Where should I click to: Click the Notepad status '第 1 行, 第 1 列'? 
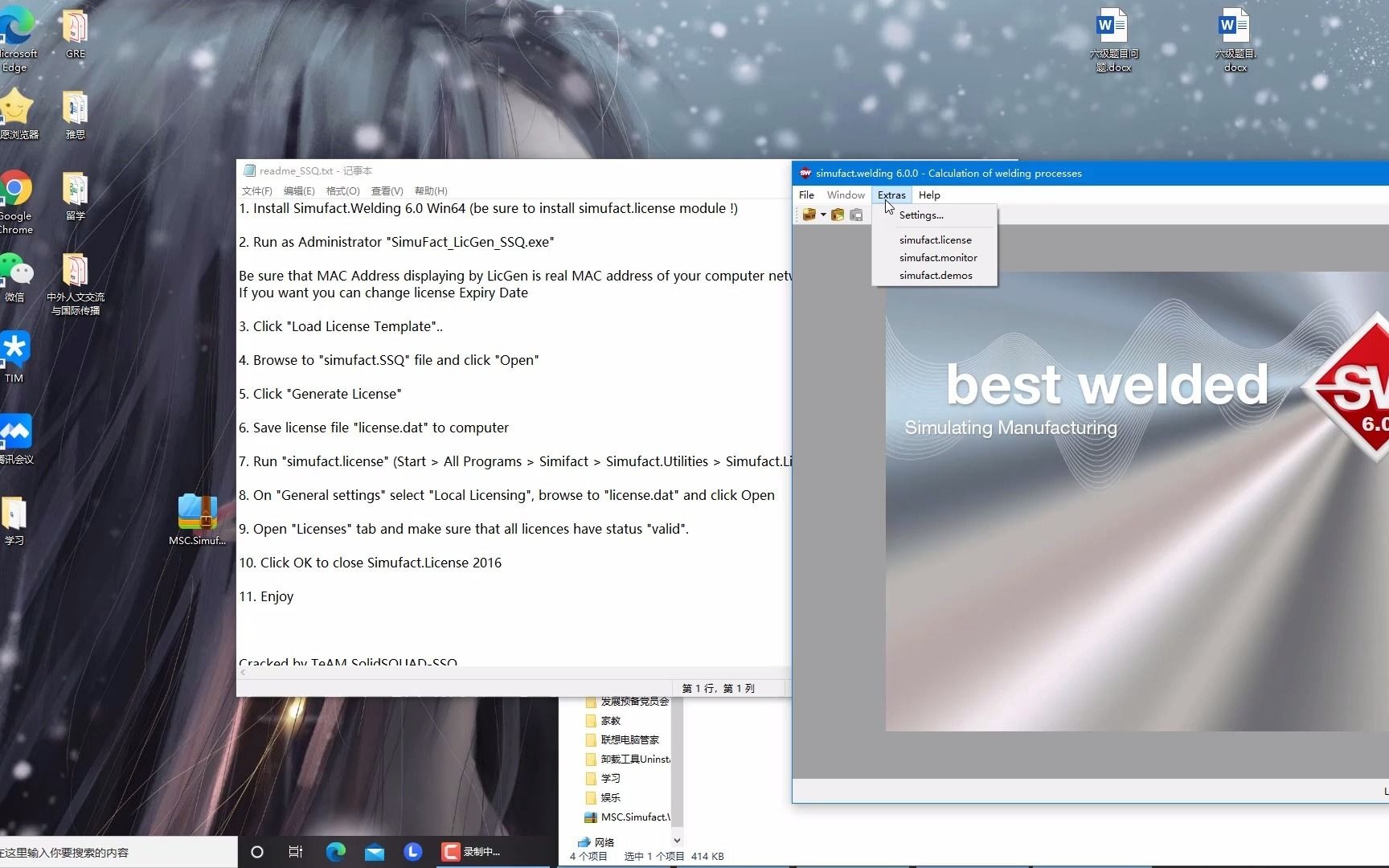[718, 688]
